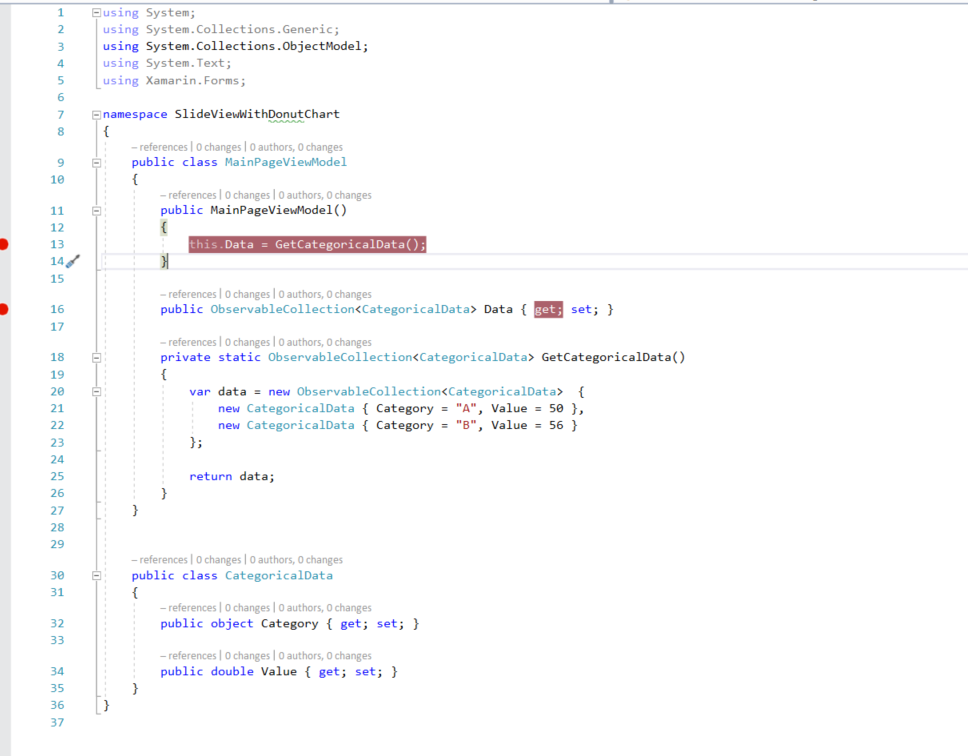Open references CodeLens above Value property

188,655
